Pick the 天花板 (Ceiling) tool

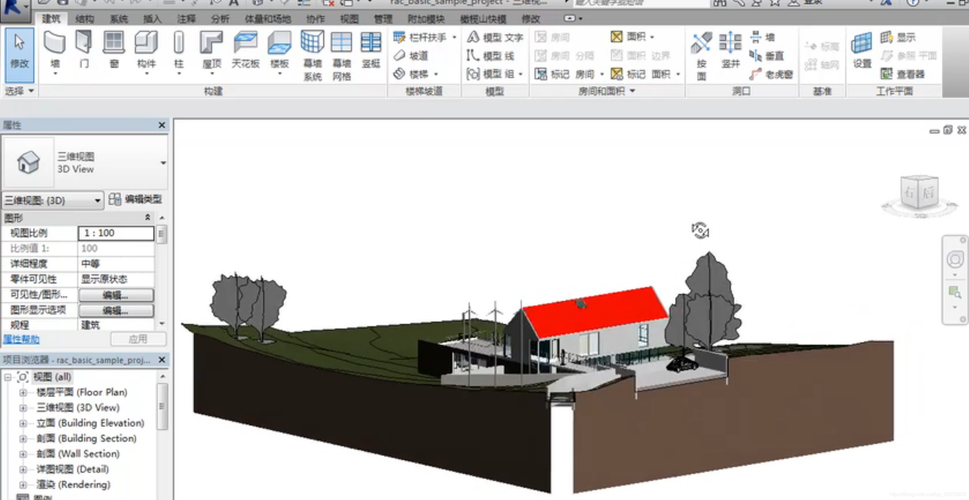(x=245, y=48)
